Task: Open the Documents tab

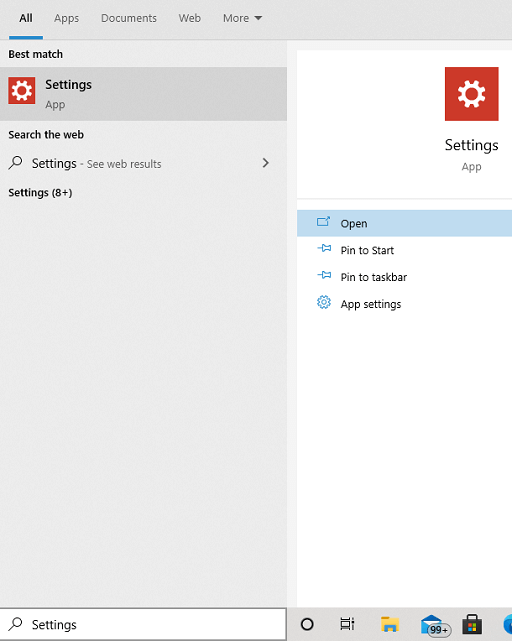Action: coord(129,18)
